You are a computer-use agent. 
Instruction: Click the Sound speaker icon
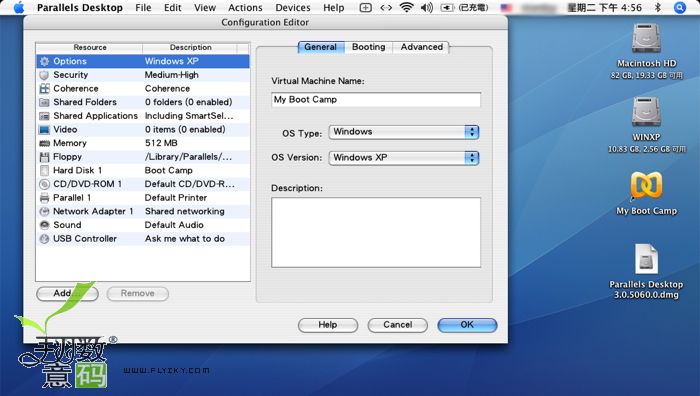click(44, 225)
